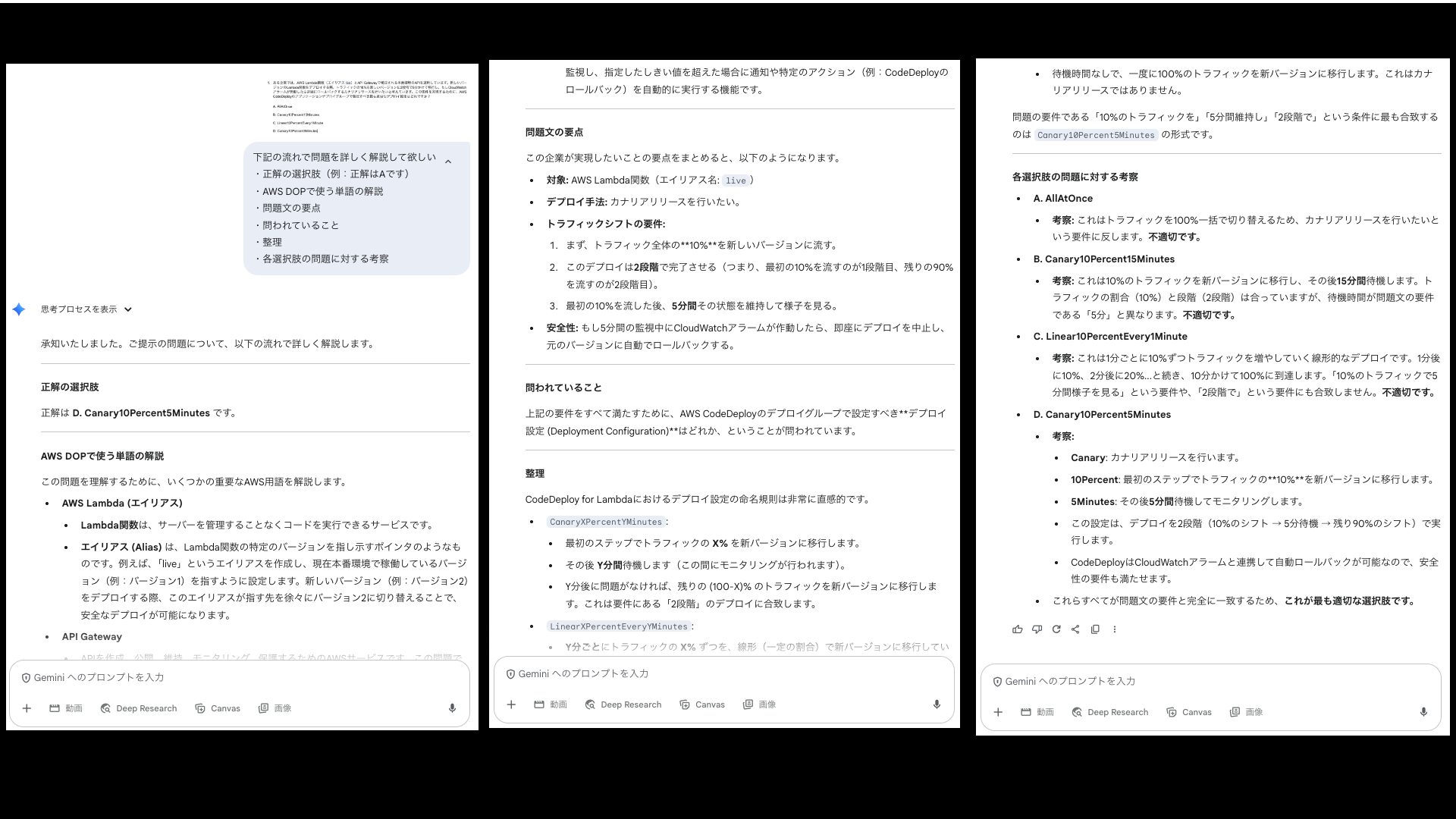This screenshot has height=819, width=1456.
Task: Select 動画 tool in left panel
Action: [65, 708]
